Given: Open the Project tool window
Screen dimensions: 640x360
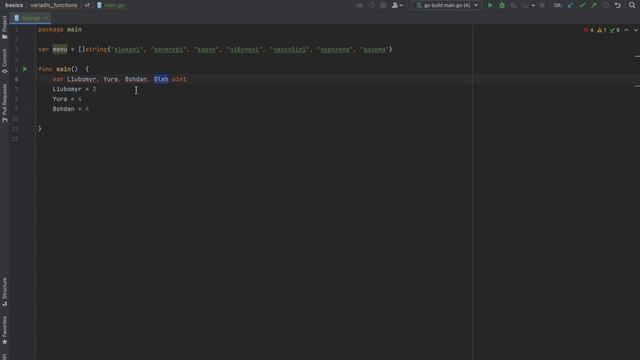Looking at the screenshot, I should tap(4, 27).
